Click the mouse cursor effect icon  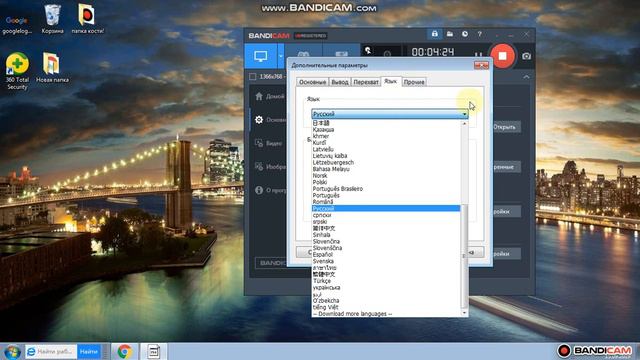coord(368,51)
